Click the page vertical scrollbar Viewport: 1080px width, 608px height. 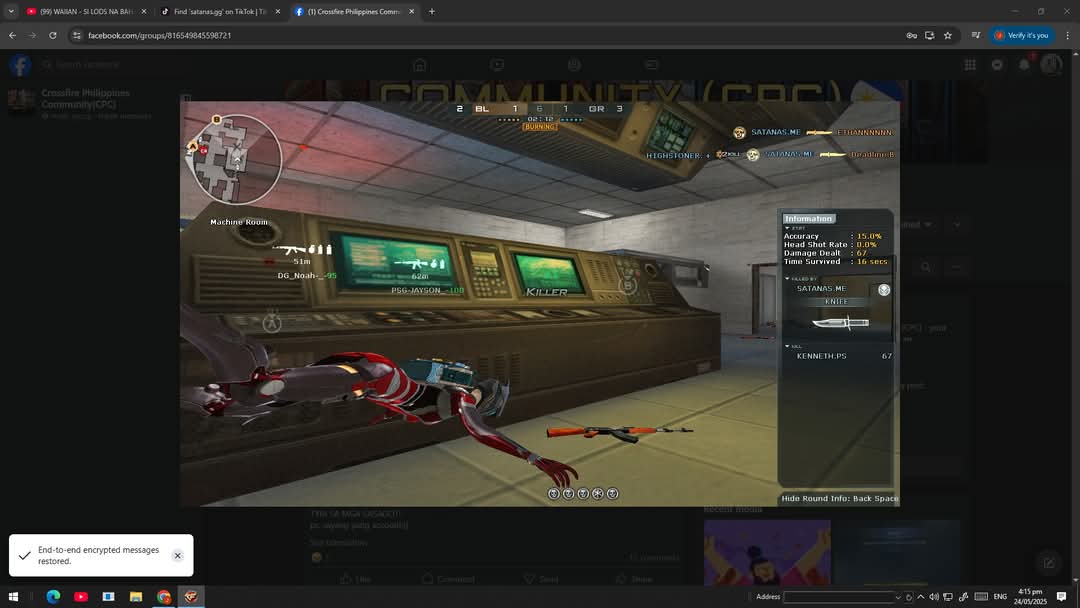coord(1076,317)
